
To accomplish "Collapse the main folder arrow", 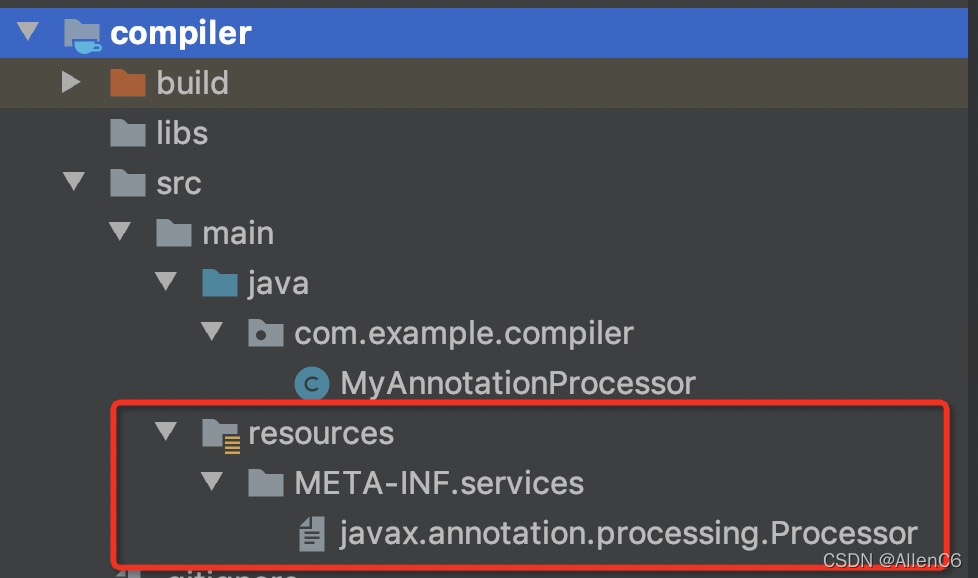I will pyautogui.click(x=120, y=231).
